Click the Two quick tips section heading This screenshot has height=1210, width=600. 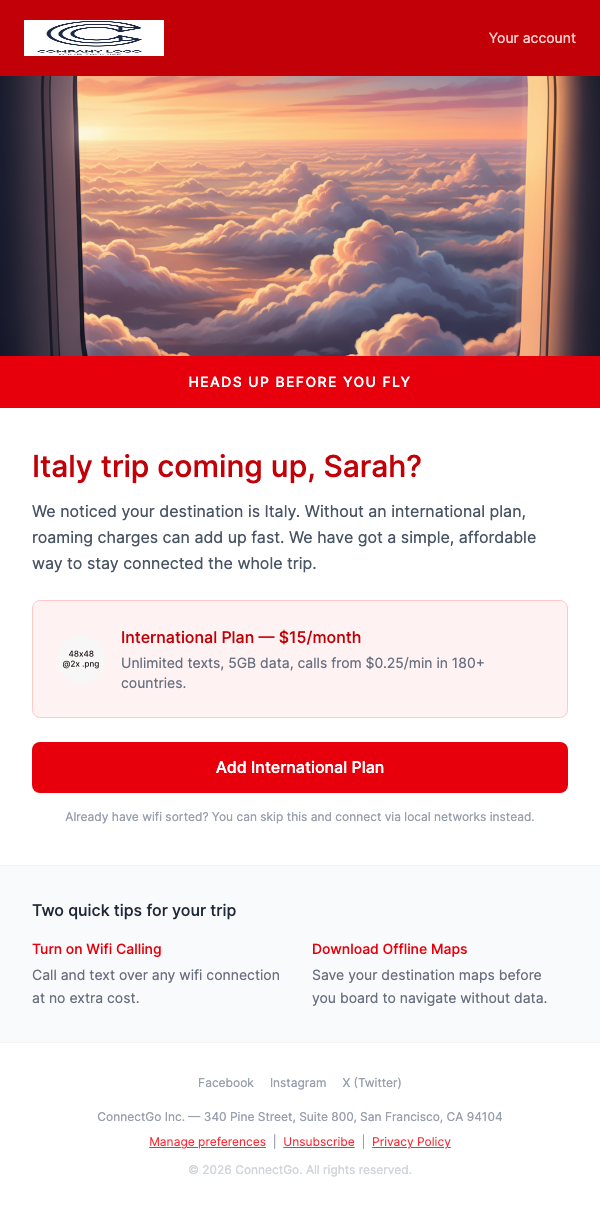tap(132, 910)
